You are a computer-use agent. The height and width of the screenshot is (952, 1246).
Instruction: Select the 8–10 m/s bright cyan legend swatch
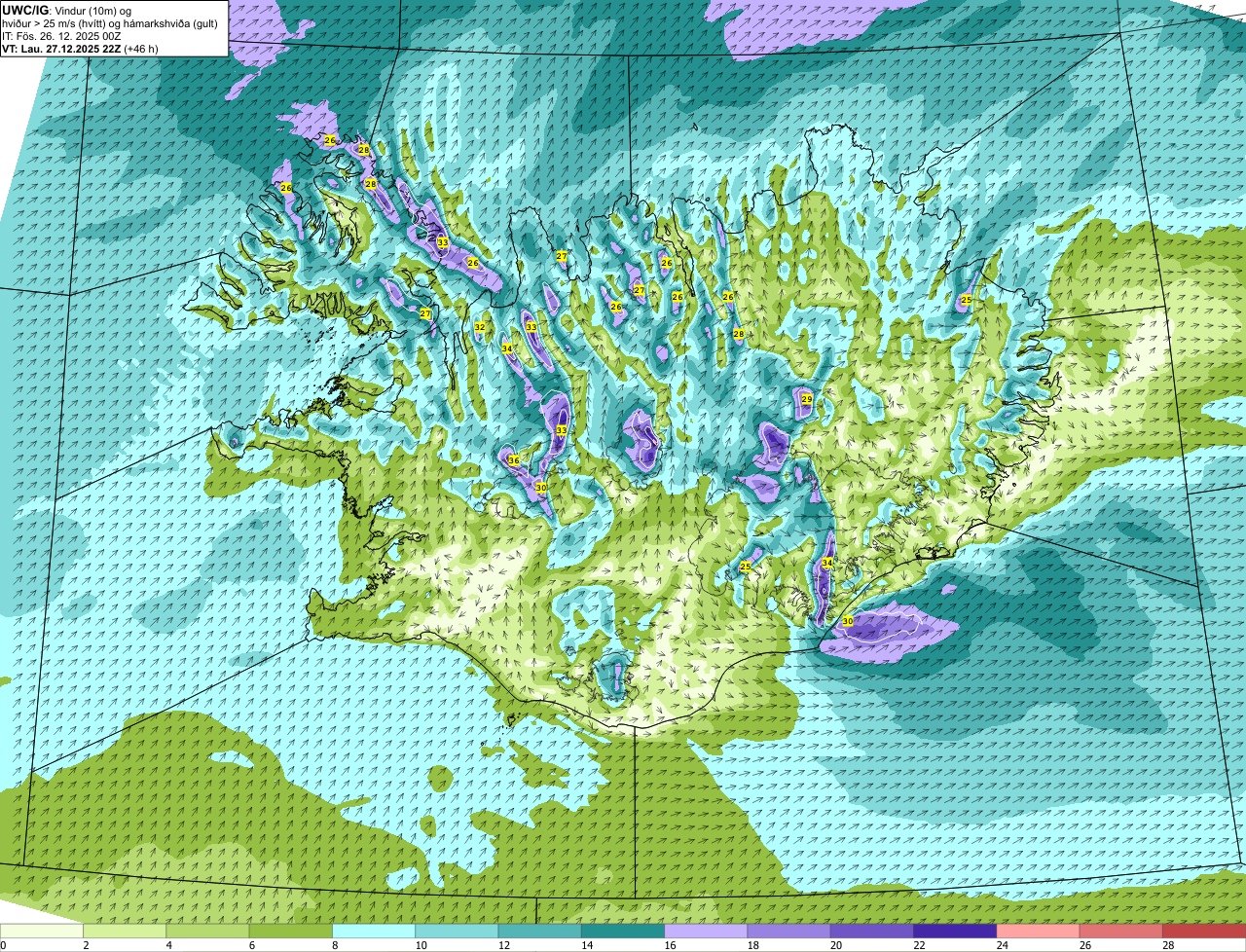tap(374, 932)
